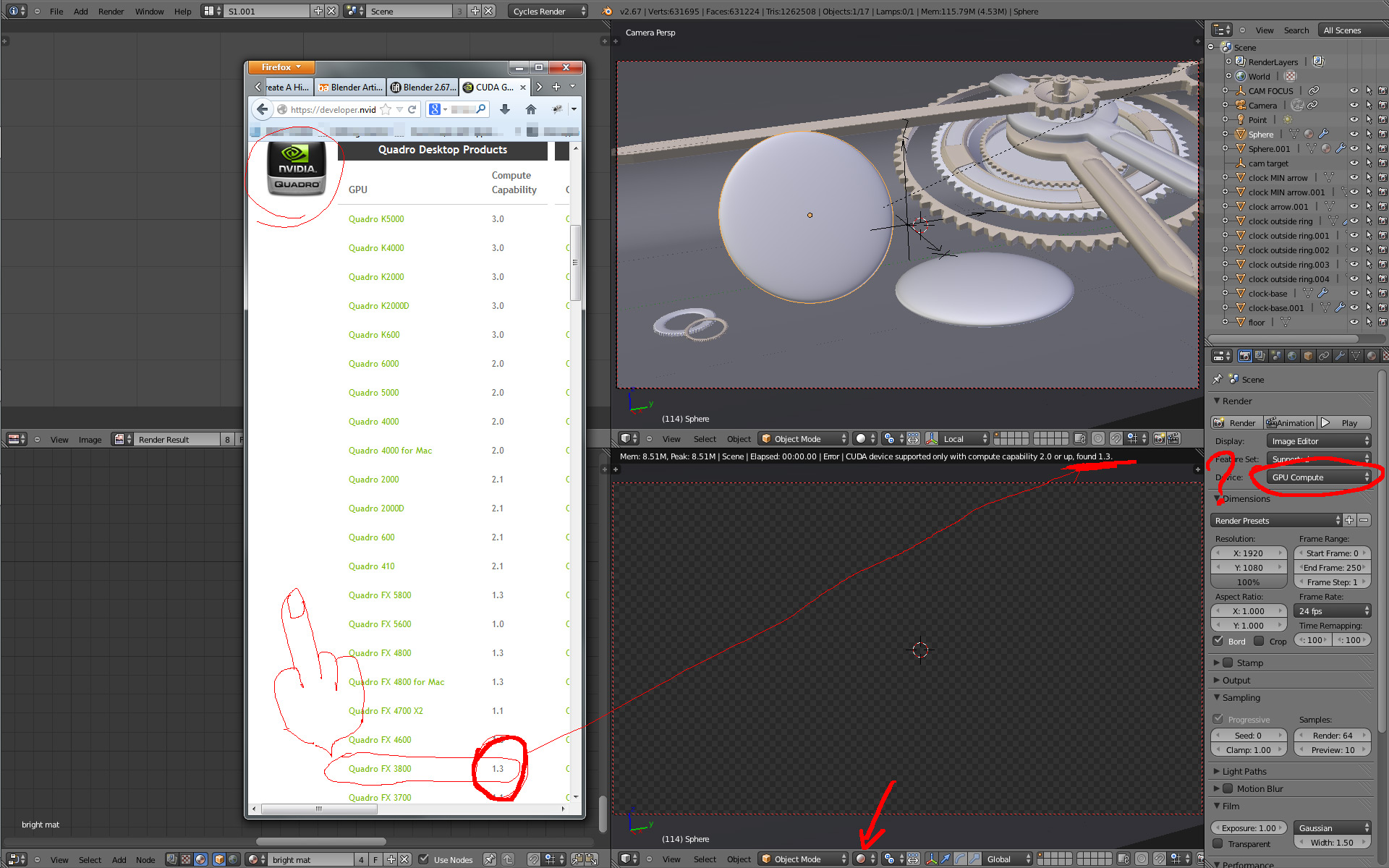
Task: Click the resolution percentage 100% slider
Action: 1249,582
